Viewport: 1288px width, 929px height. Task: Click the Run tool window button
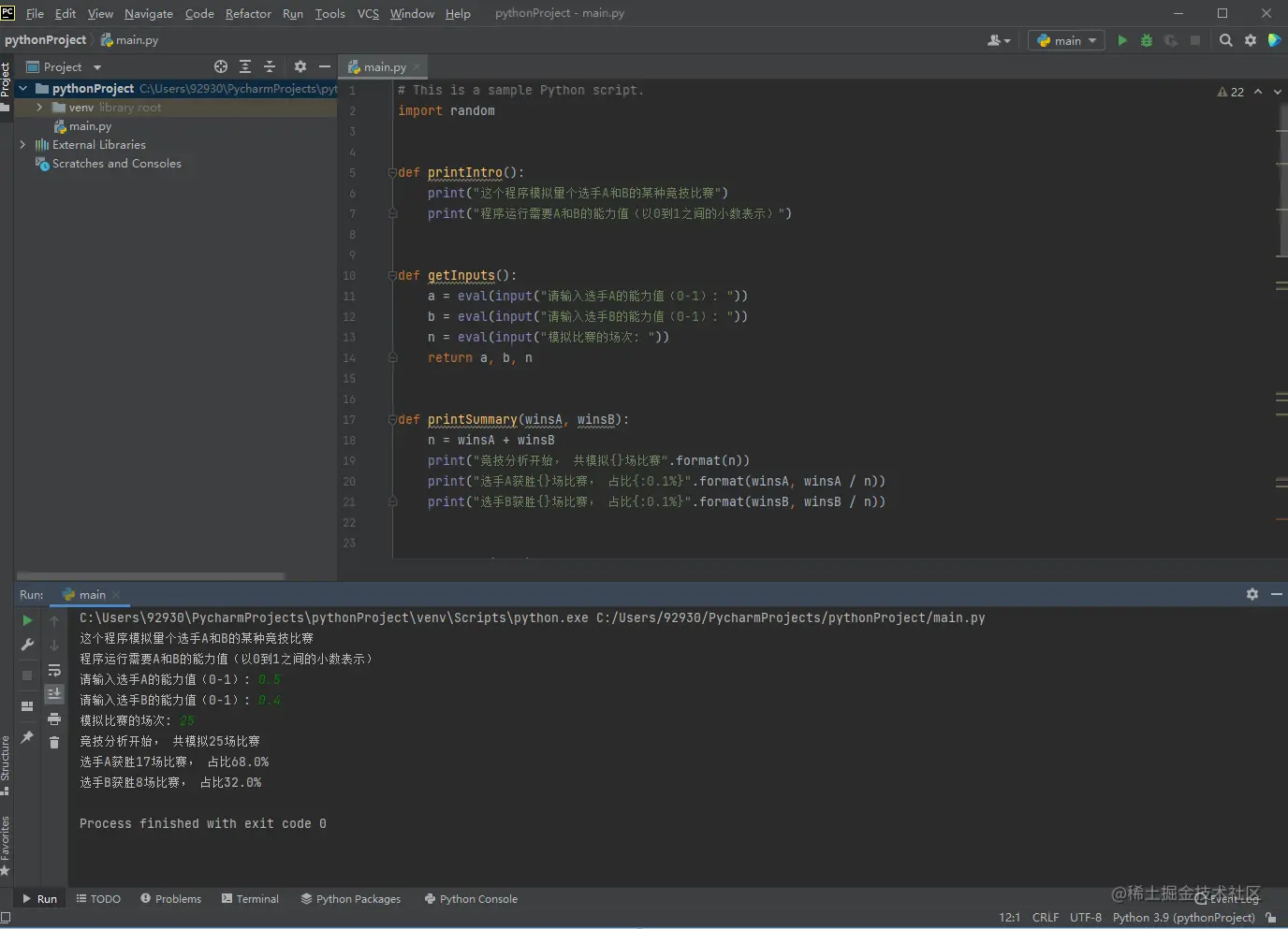pyautogui.click(x=39, y=899)
